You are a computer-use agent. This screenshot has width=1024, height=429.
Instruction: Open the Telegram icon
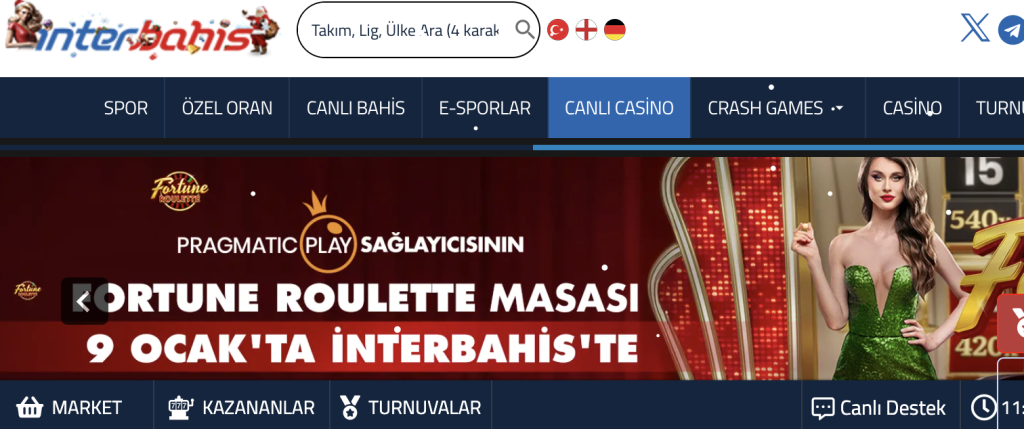pos(1012,30)
